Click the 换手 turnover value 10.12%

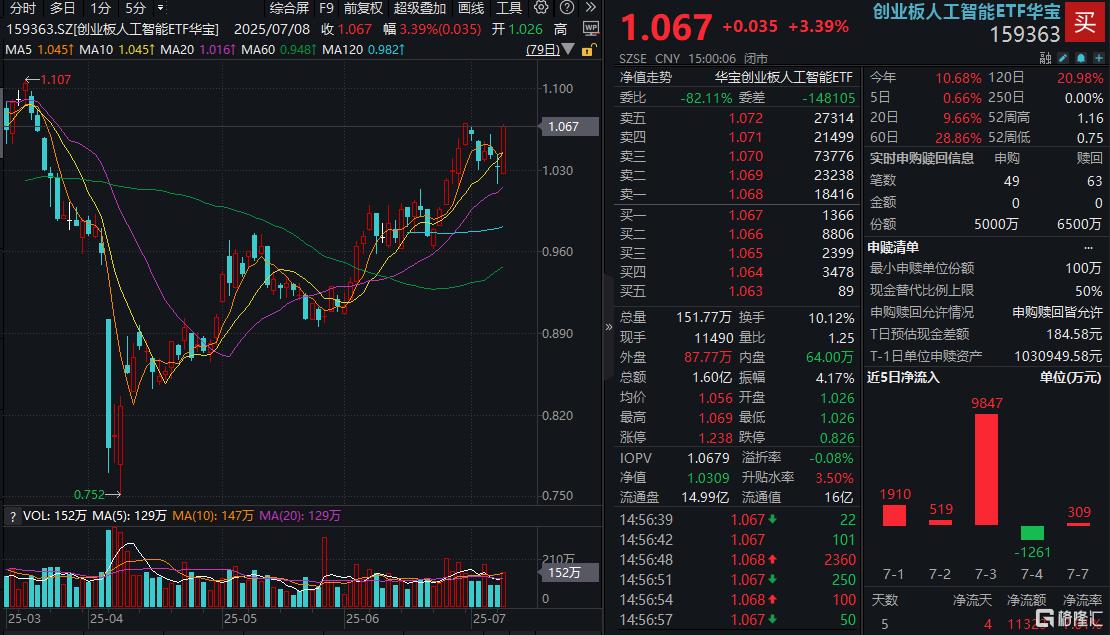tap(831, 318)
